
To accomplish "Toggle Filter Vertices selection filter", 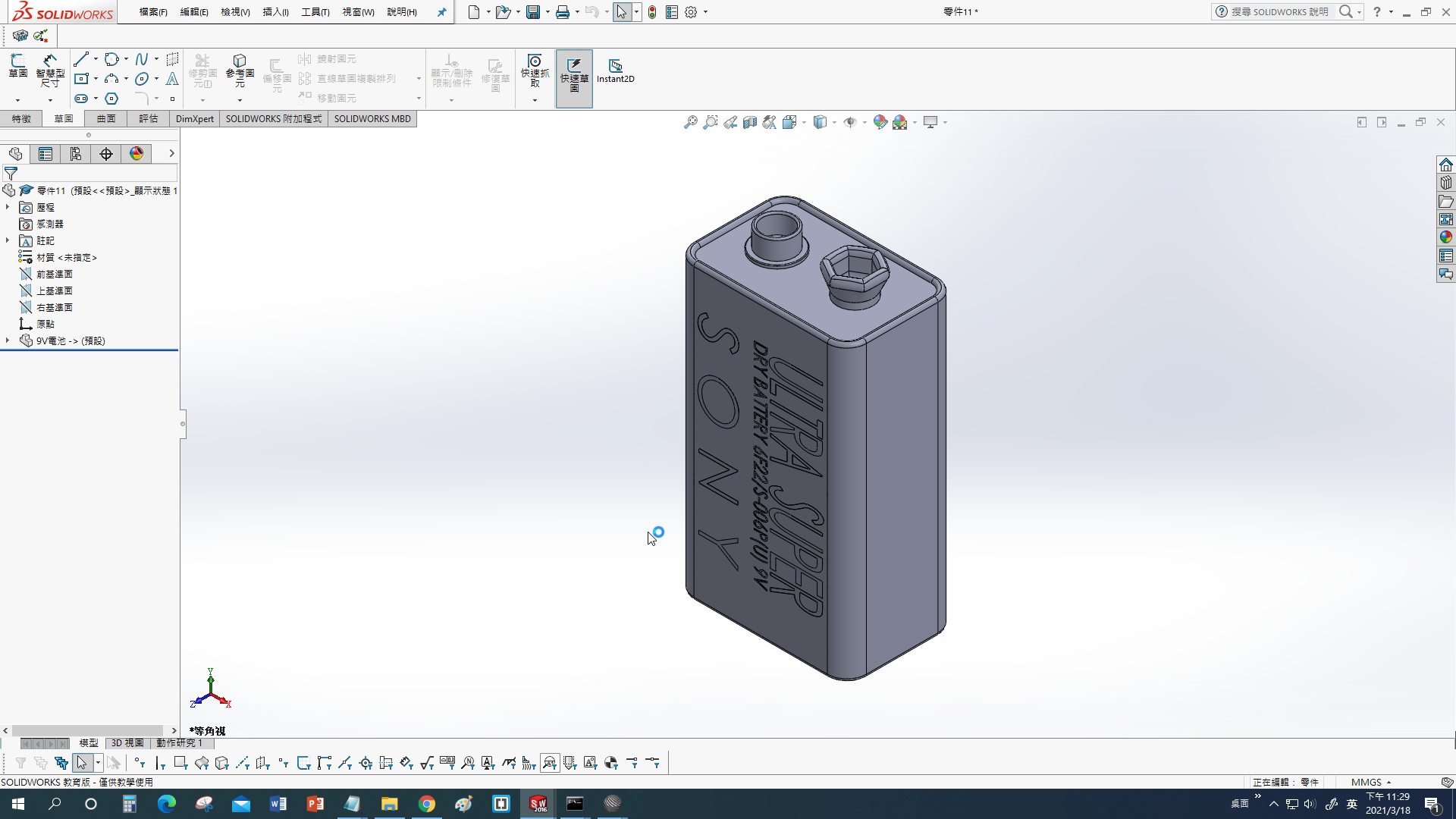I will (140, 763).
